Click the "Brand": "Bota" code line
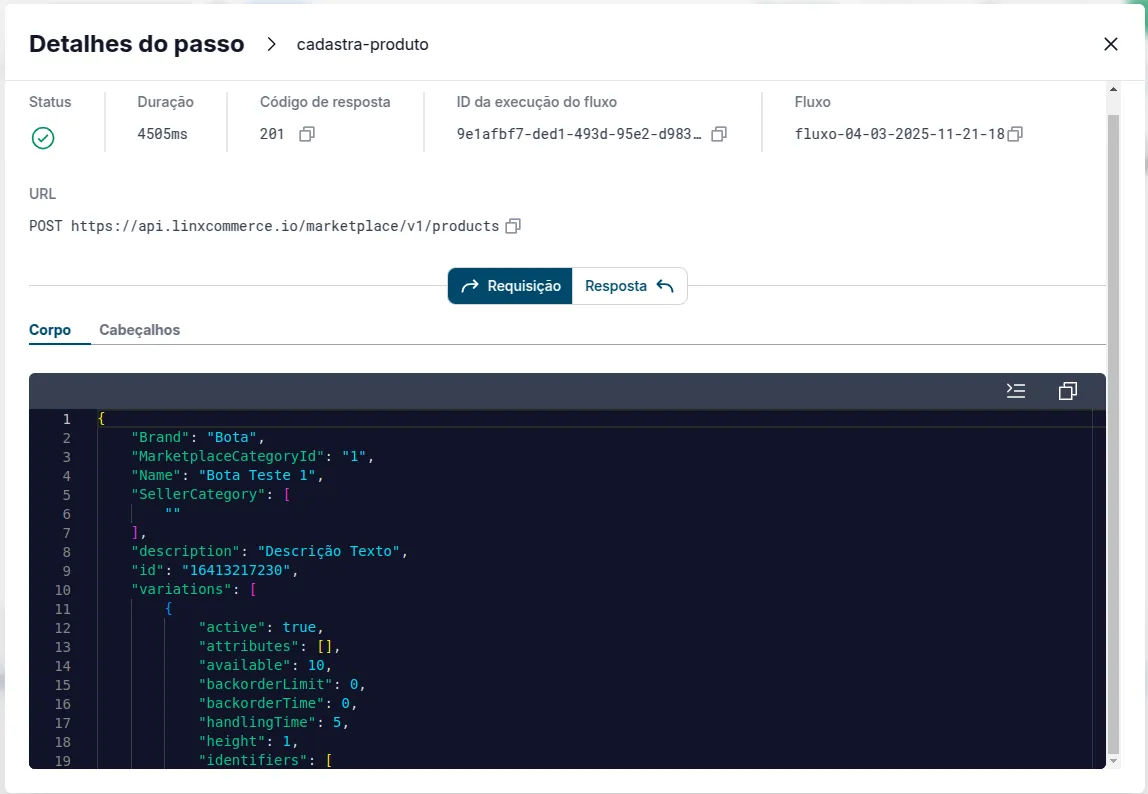 pyautogui.click(x=198, y=437)
